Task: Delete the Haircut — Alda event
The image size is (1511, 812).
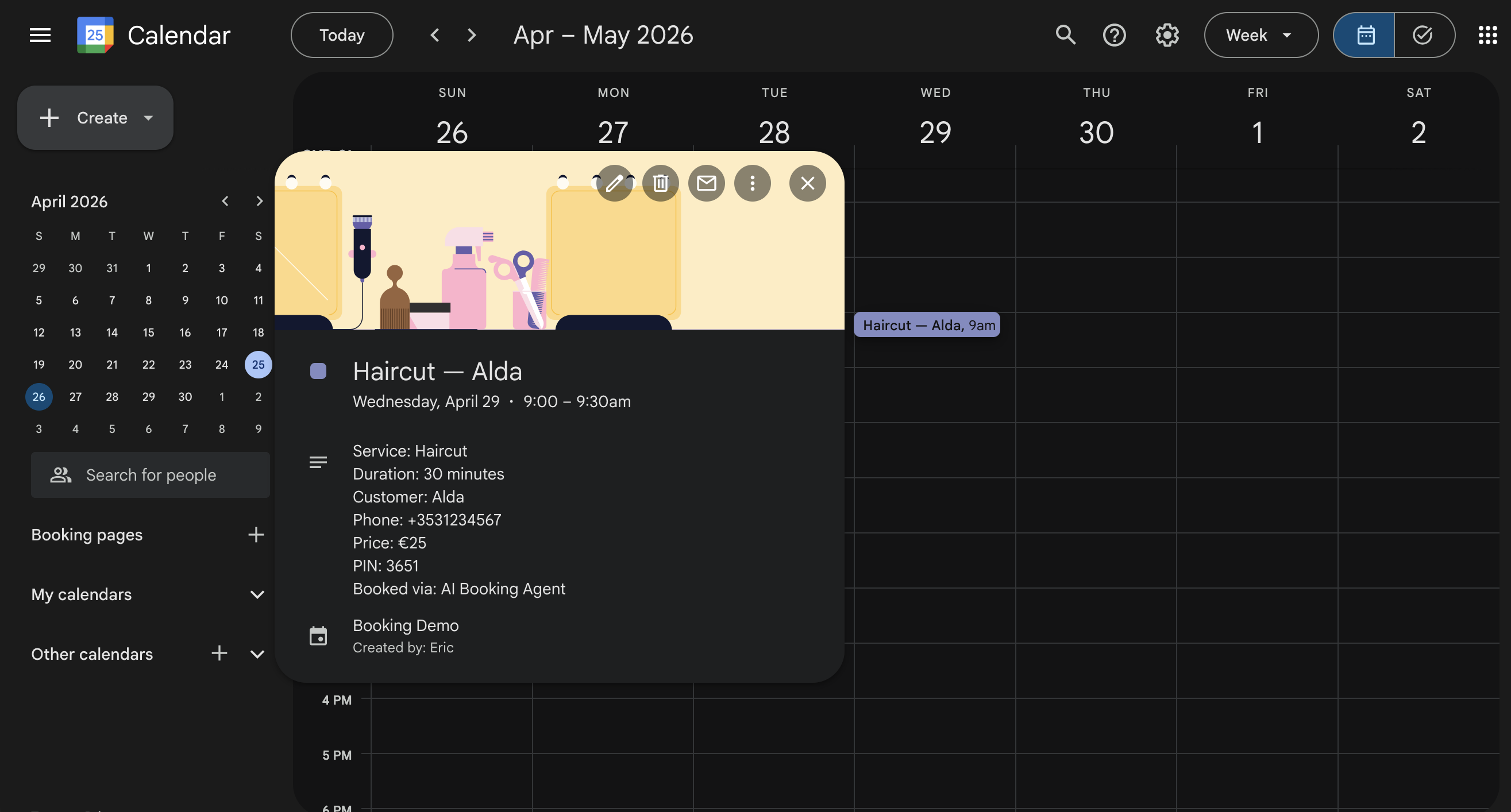Action: 661,183
